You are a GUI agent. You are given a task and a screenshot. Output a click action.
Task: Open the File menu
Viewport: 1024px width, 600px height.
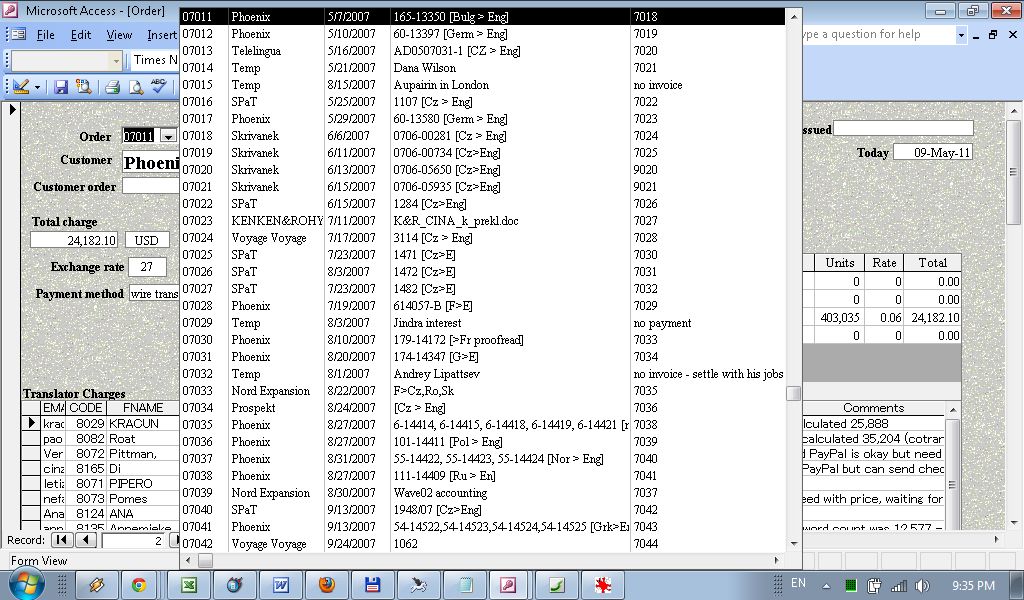(45, 35)
